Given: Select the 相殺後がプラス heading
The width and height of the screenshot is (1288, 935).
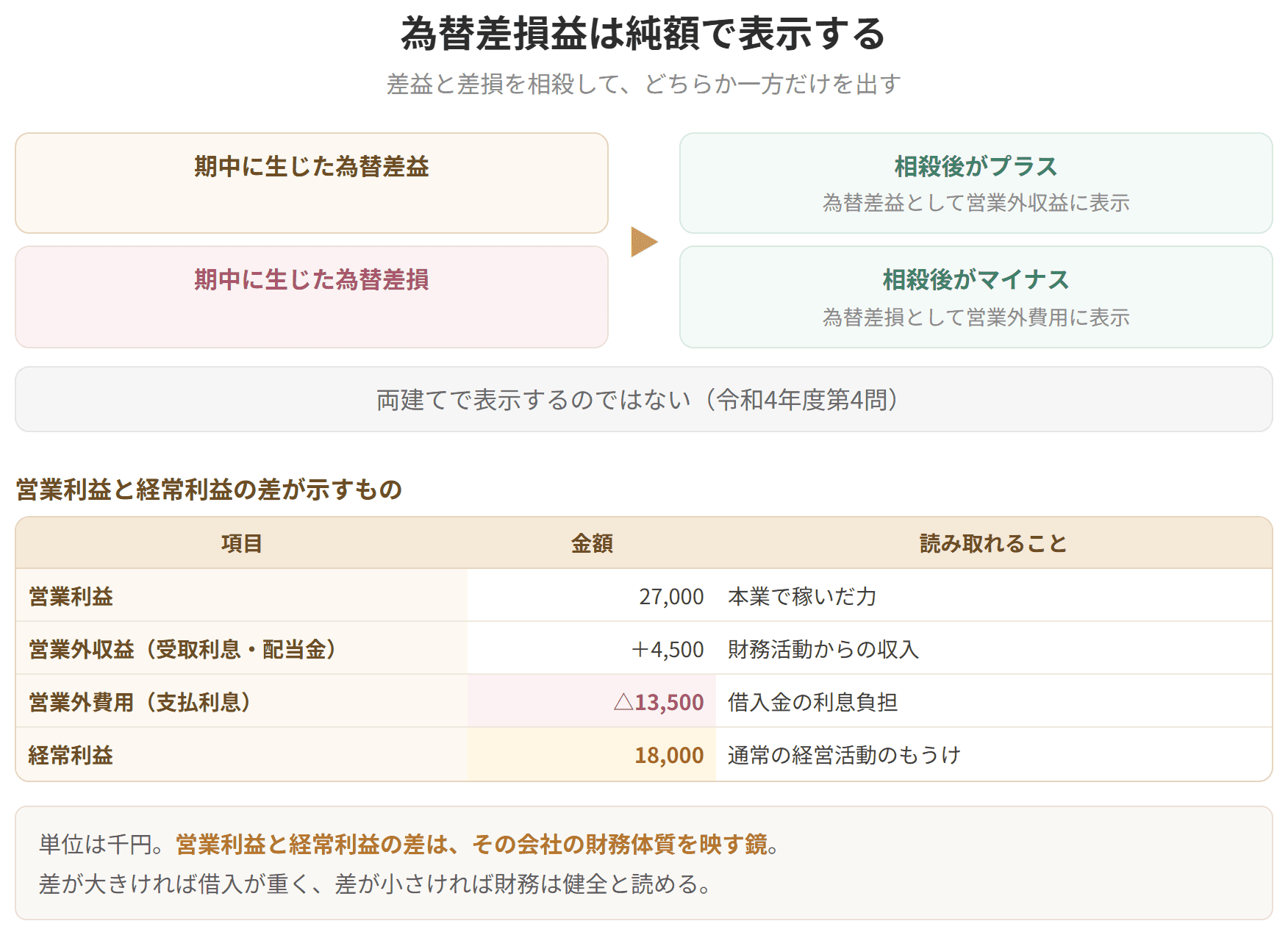Looking at the screenshot, I should (x=976, y=167).
